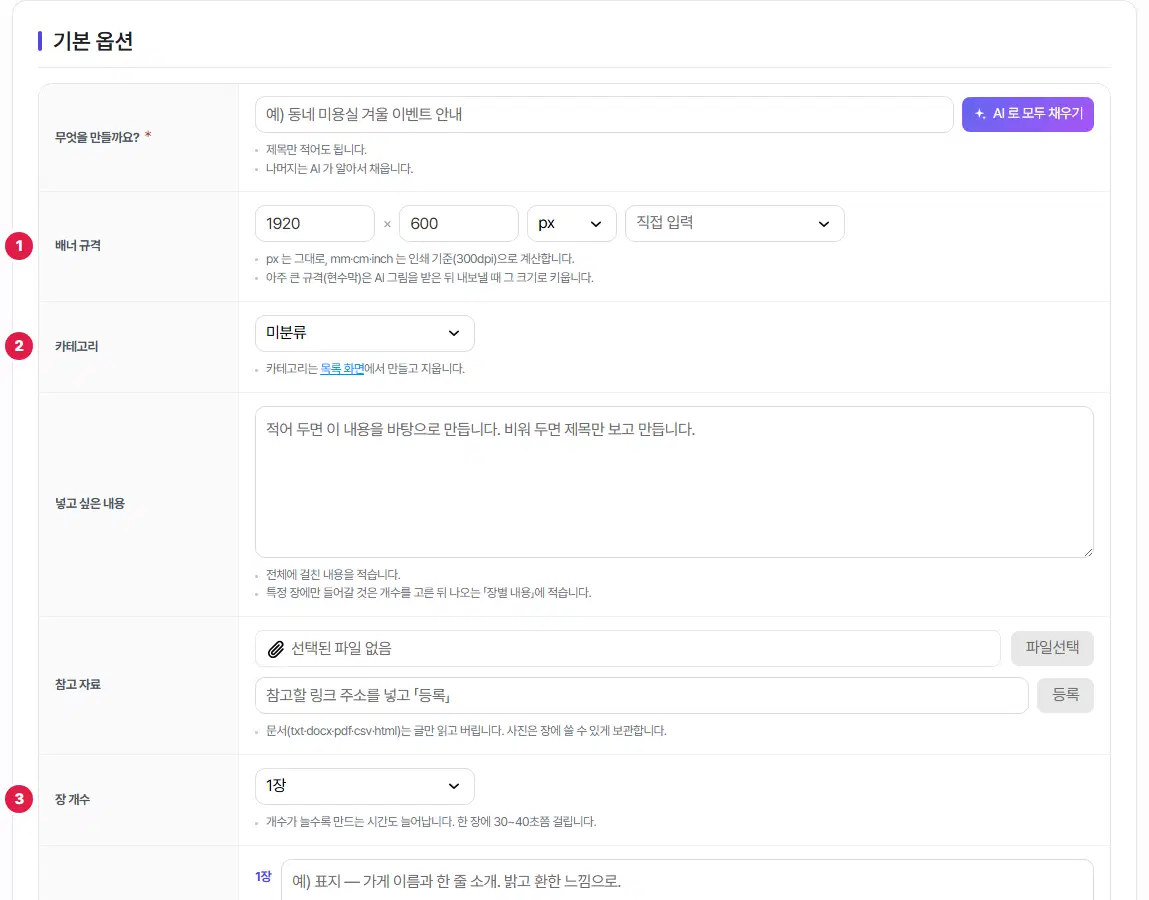Click the paperclip attachment icon
Viewport: 1149px width, 900px height.
(276, 649)
